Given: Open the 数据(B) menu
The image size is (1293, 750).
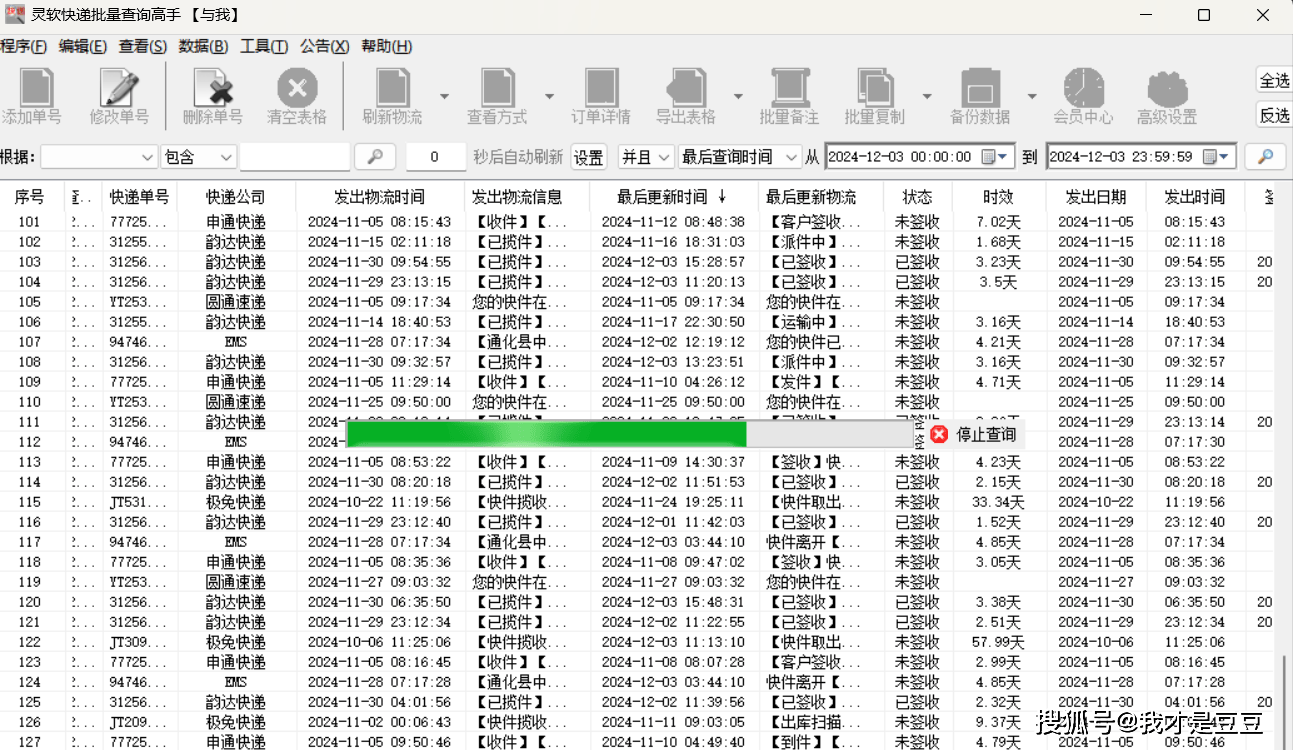Looking at the screenshot, I should tap(203, 46).
